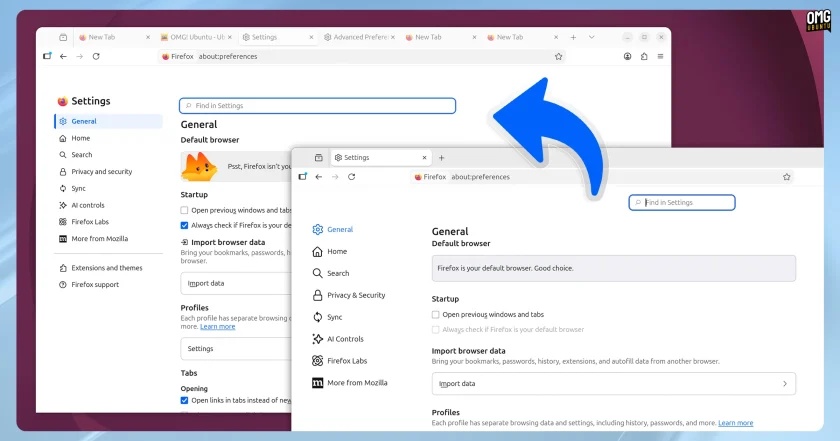Open Learn more link in front window
The height and width of the screenshot is (441, 840).
[736, 423]
